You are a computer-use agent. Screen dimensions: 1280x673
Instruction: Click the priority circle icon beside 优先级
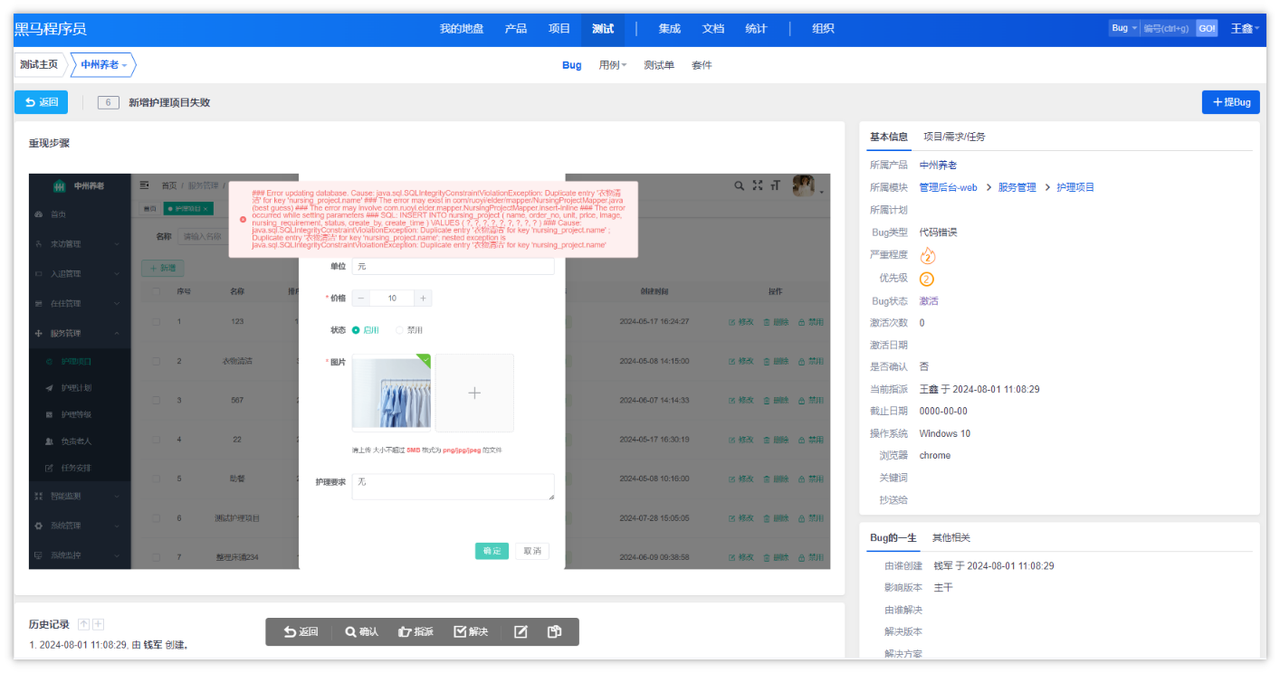pyautogui.click(x=927, y=279)
